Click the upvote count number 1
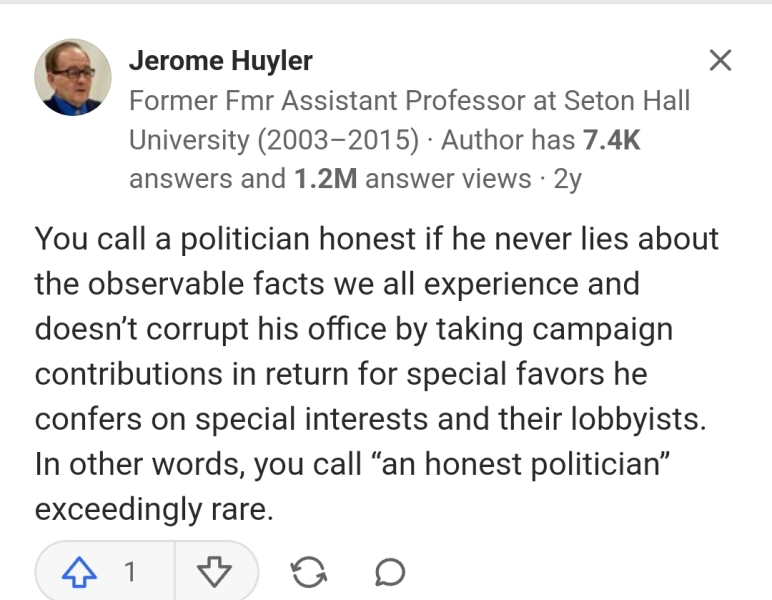The image size is (772, 600). (x=129, y=572)
